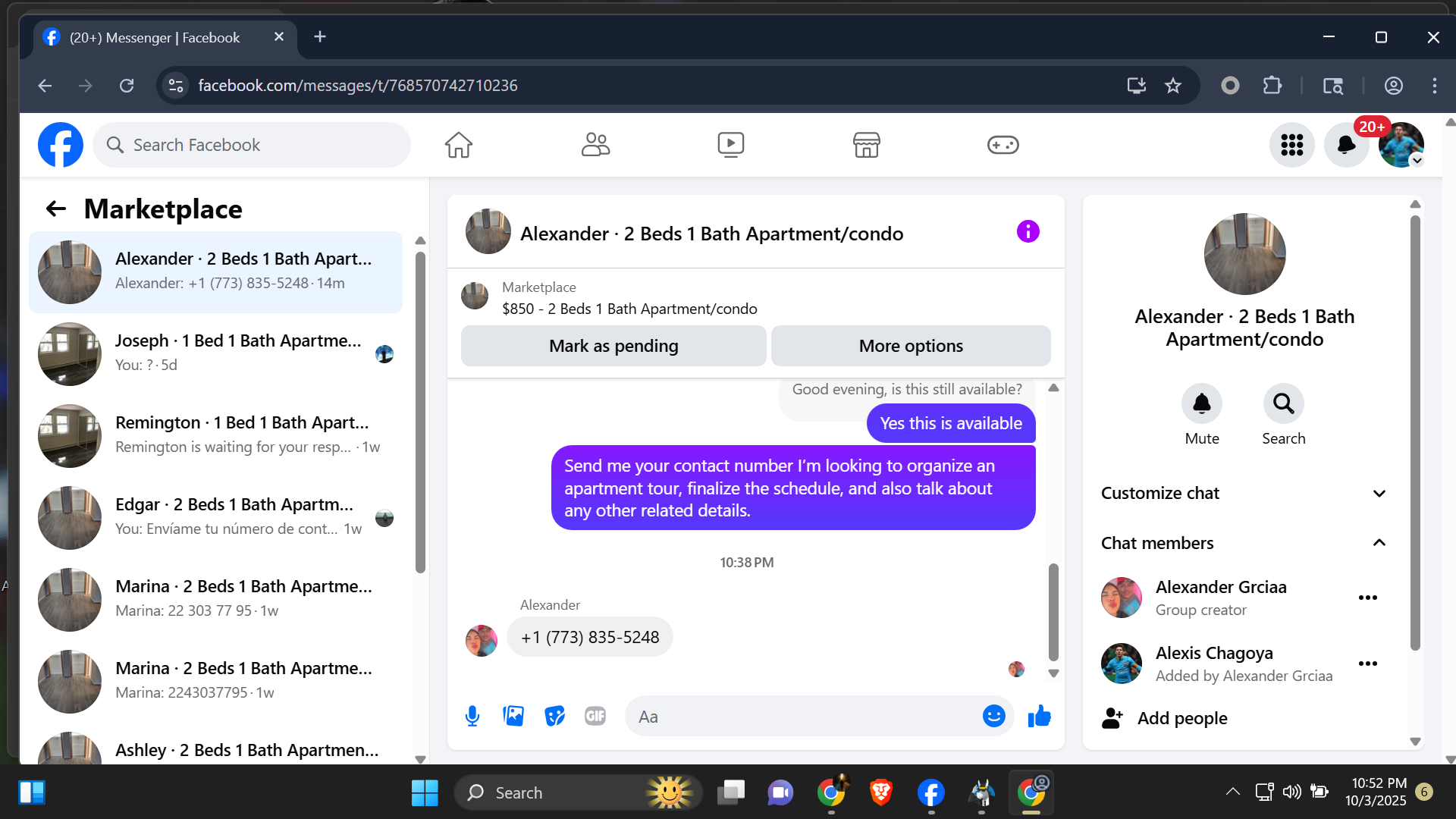The width and height of the screenshot is (1456, 819).
Task: Mute this conversation with the bell icon
Action: click(1202, 403)
